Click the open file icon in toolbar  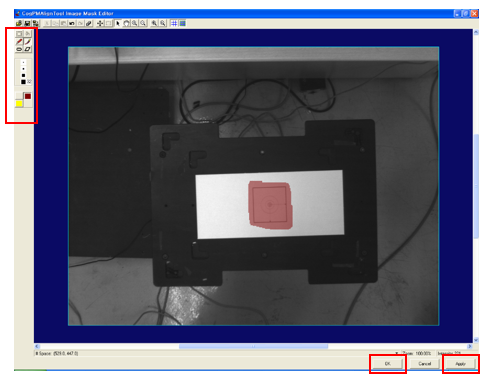pos(19,23)
